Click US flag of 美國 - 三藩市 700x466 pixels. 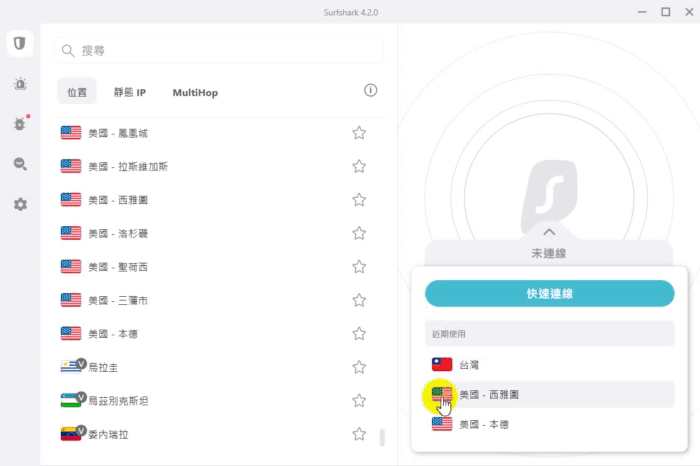[71, 300]
